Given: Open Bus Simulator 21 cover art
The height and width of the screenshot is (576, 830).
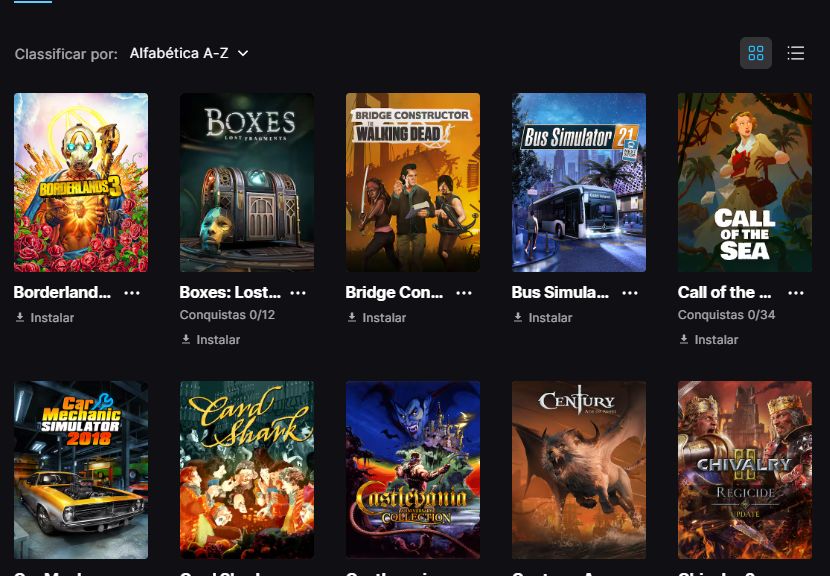Looking at the screenshot, I should tap(579, 183).
